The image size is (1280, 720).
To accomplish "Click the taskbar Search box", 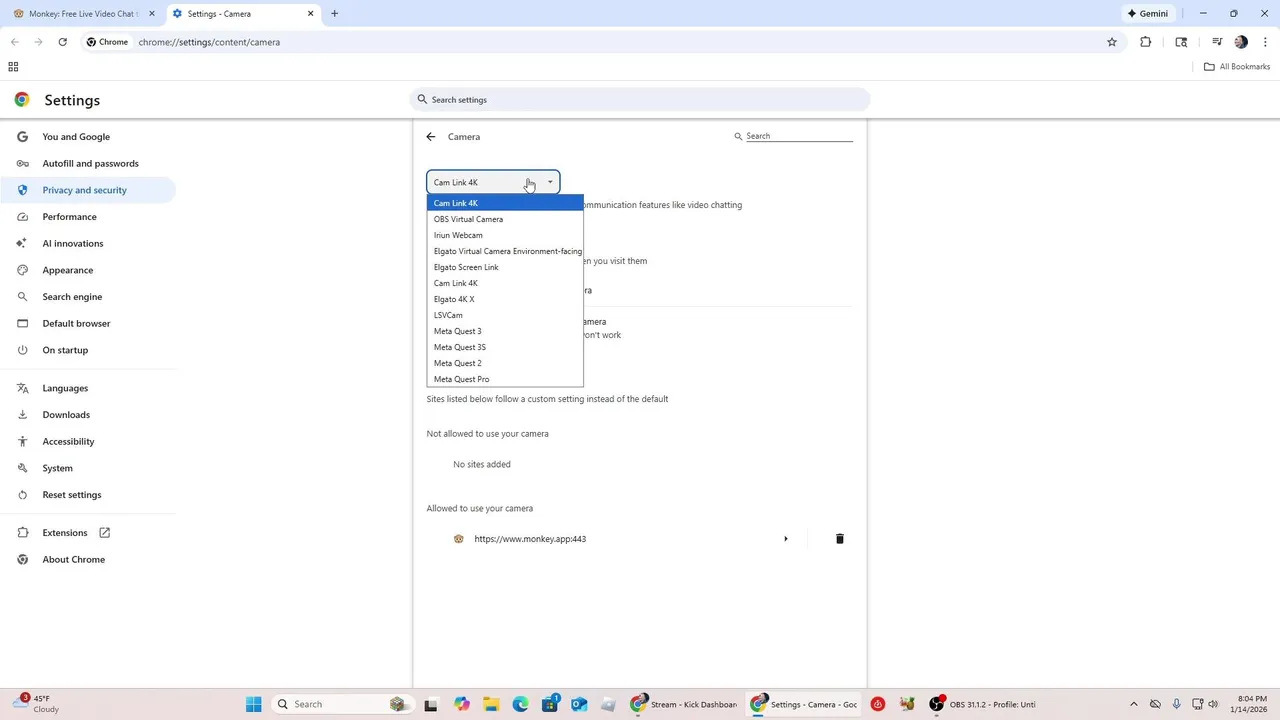I will 342,704.
